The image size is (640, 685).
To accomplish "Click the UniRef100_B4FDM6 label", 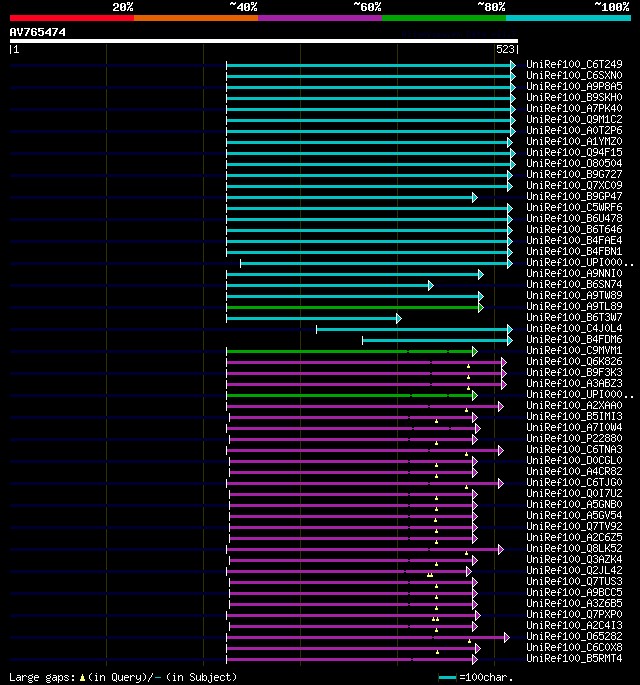I will (x=574, y=339).
